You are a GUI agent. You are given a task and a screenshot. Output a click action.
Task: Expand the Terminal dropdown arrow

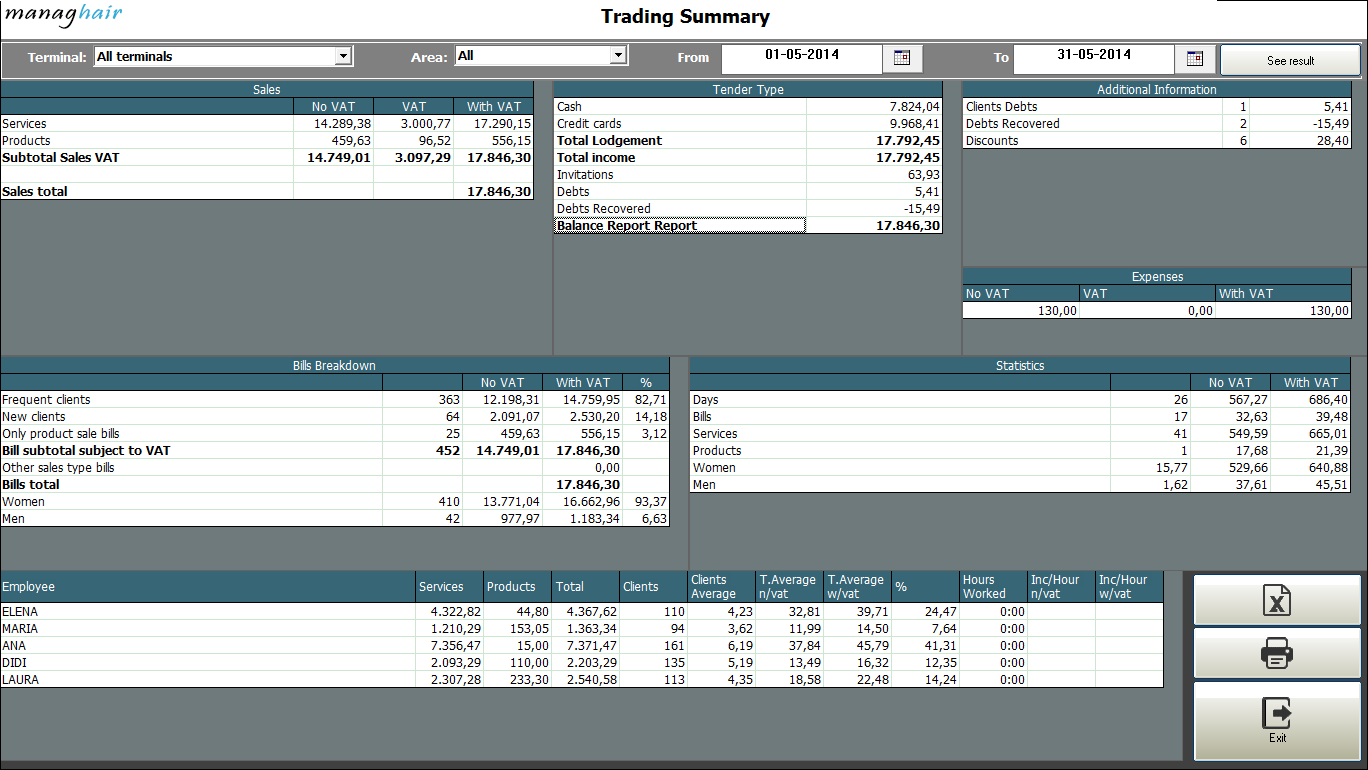tap(343, 57)
